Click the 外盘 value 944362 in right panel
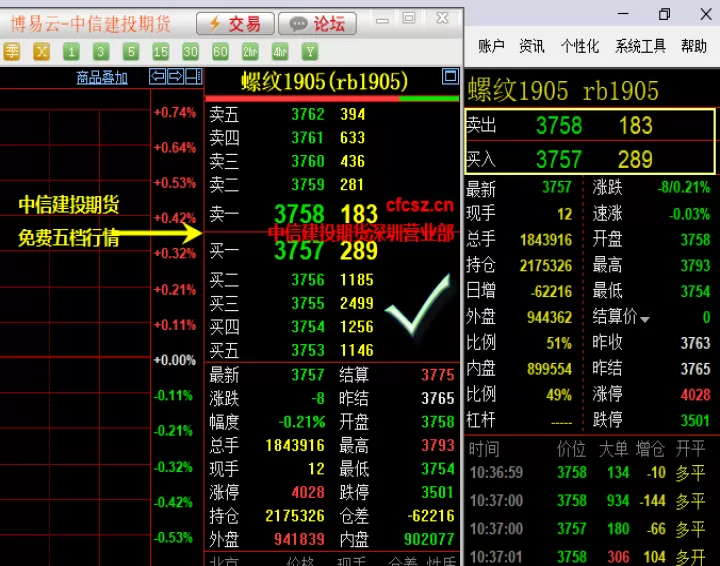This screenshot has width=720, height=566. pos(549,317)
